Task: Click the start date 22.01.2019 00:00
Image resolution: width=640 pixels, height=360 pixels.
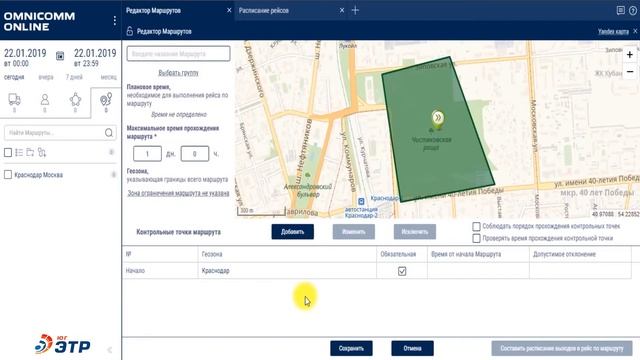Action: 25,58
